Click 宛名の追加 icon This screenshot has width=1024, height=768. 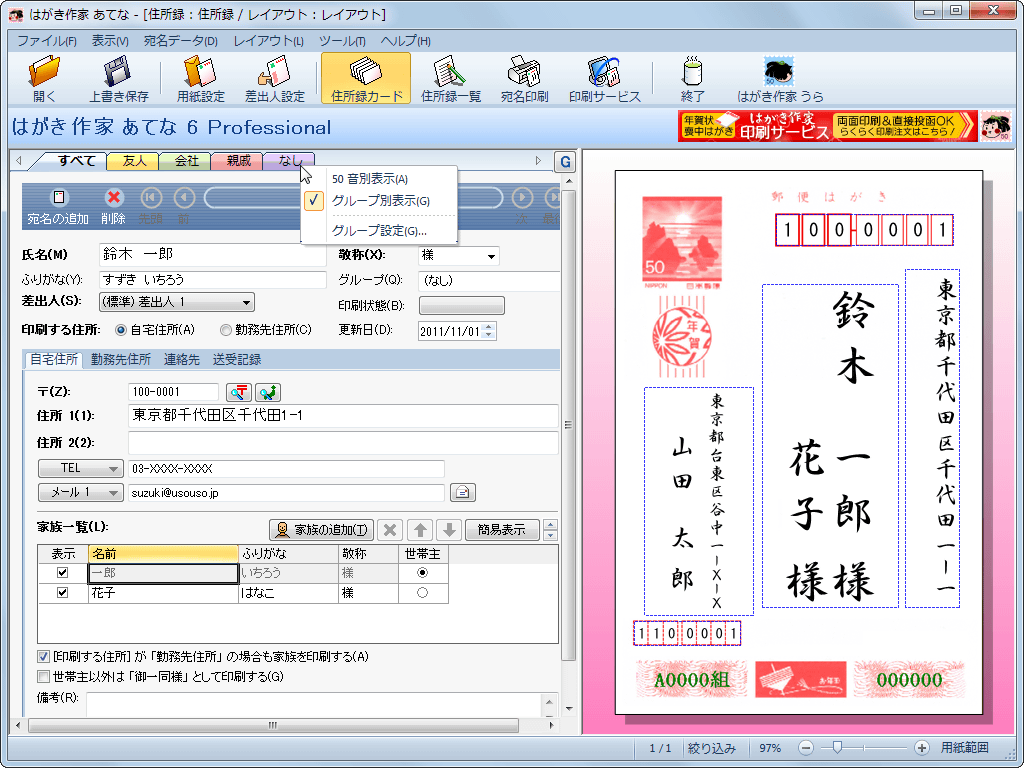[59, 197]
